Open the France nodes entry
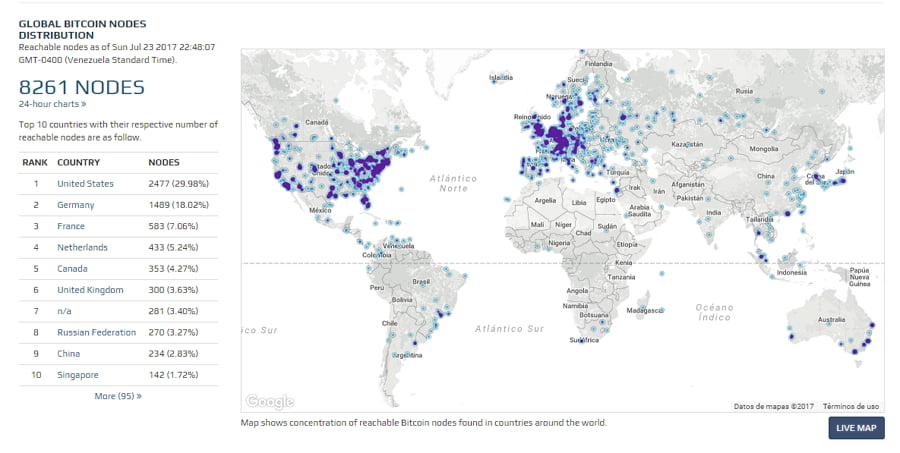 coord(72,227)
